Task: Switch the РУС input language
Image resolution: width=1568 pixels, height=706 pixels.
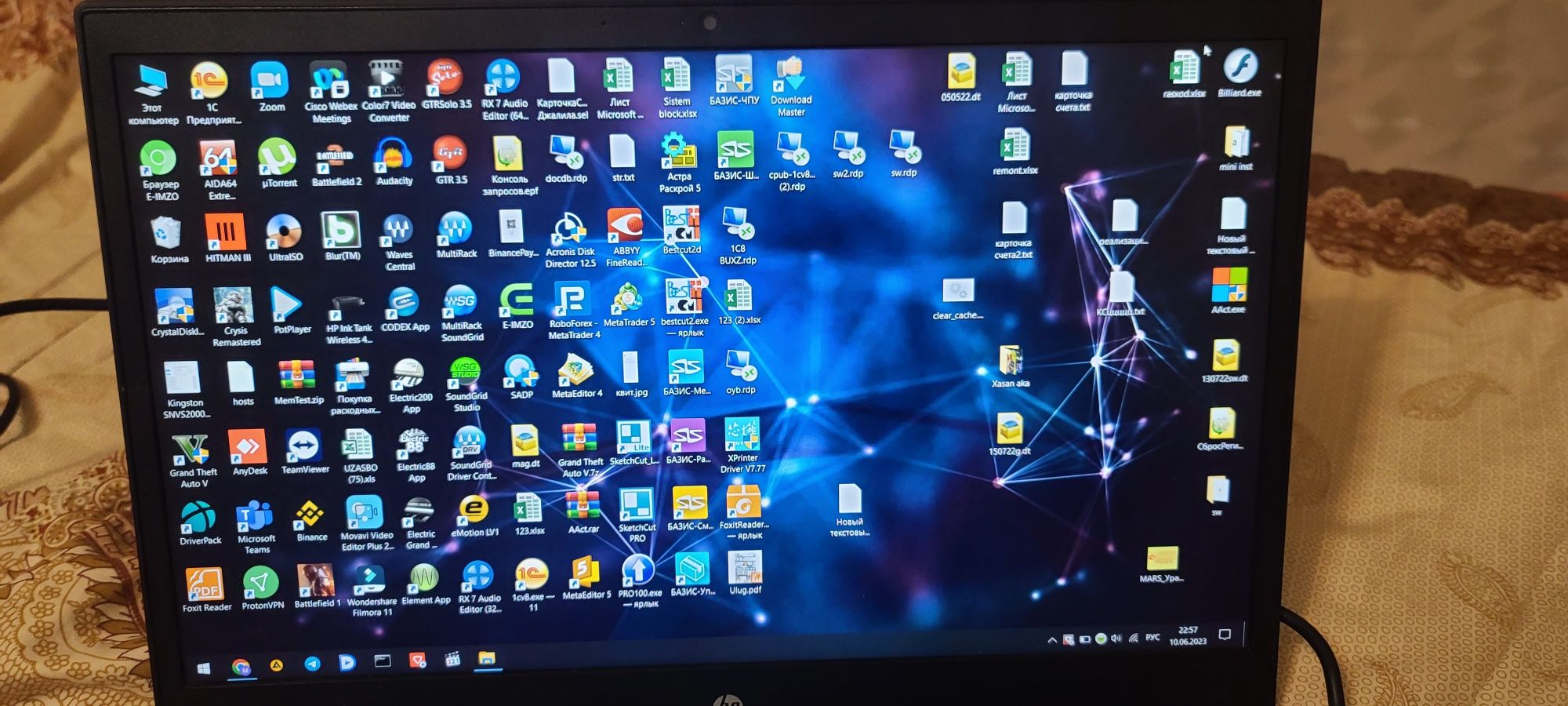Action: click(x=1152, y=637)
